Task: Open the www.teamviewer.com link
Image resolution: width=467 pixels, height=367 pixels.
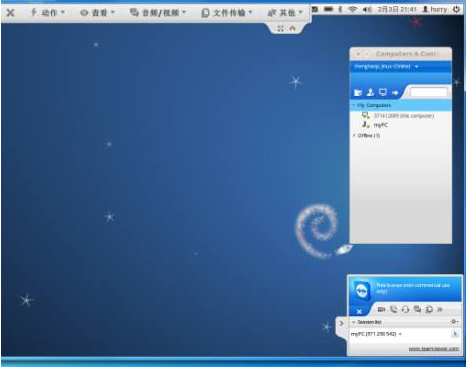Action: coord(434,349)
